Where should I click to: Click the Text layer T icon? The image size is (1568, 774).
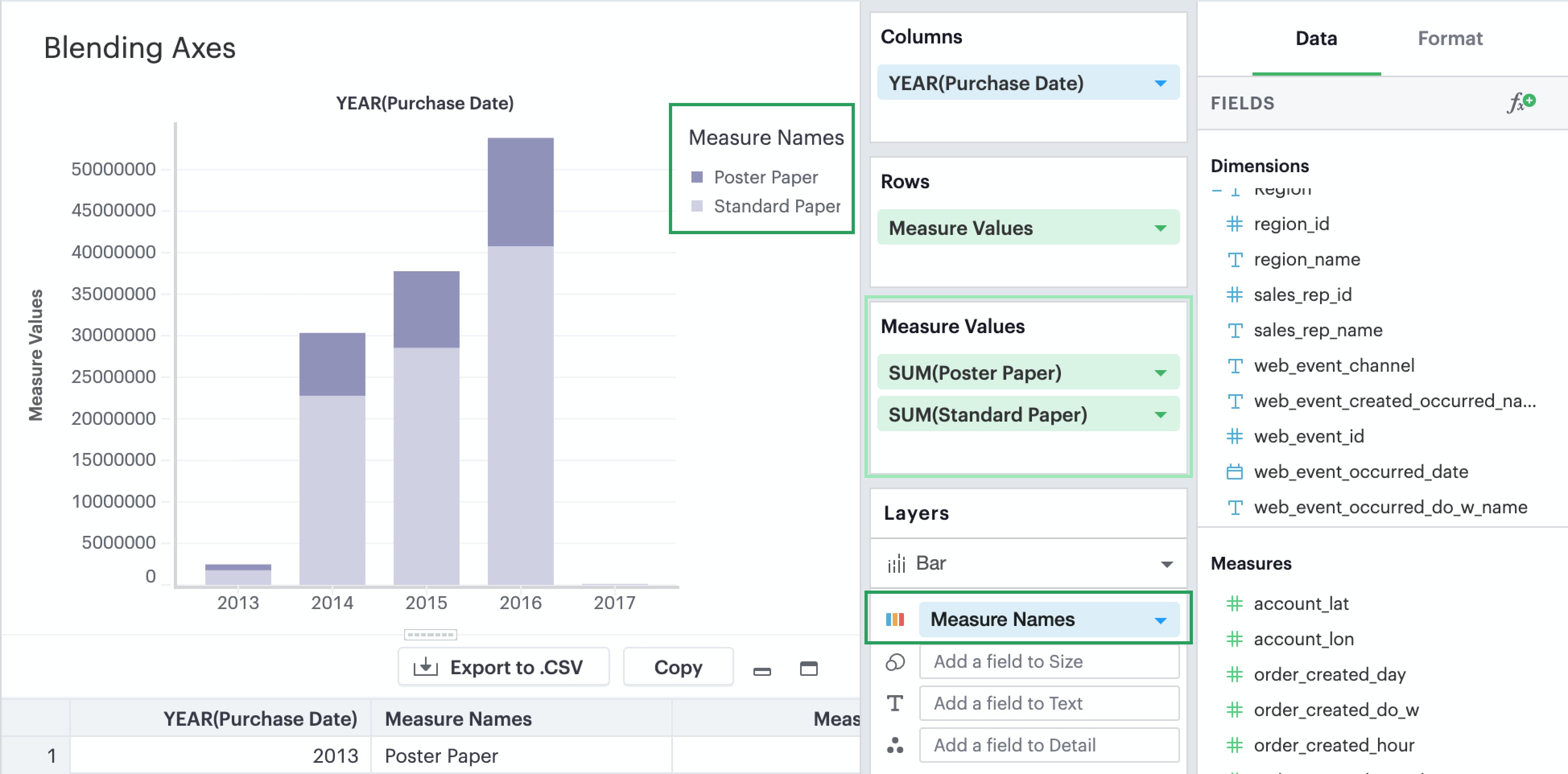895,704
